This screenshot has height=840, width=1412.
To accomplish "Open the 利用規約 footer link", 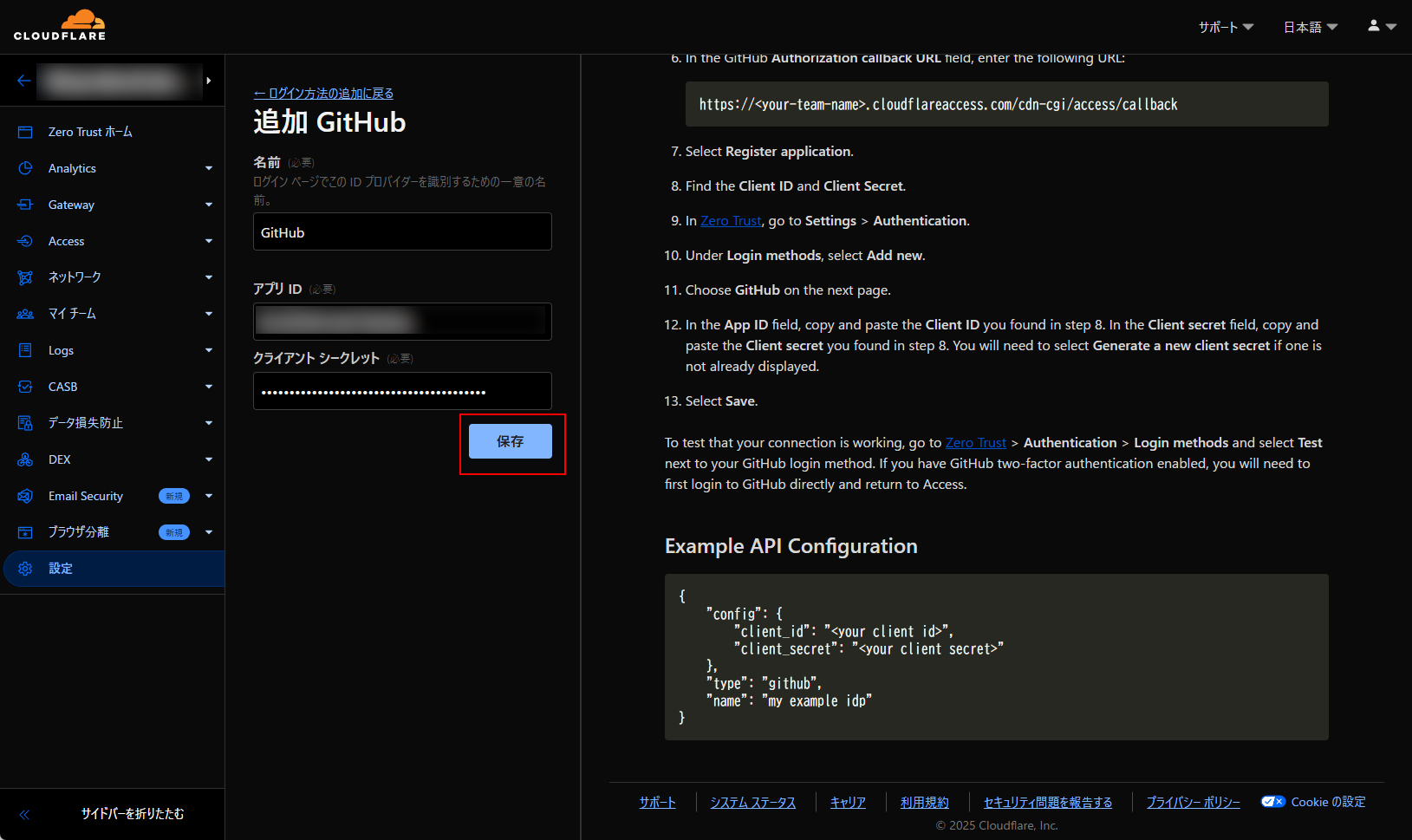I will 925,803.
